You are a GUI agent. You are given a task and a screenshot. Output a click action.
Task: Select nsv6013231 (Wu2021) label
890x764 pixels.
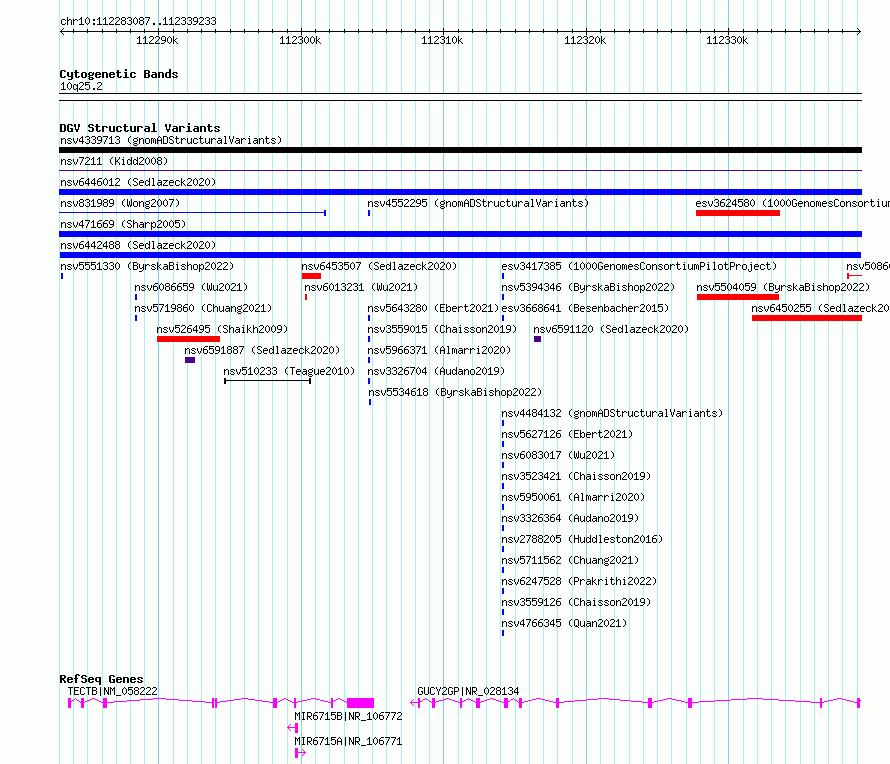coord(361,287)
